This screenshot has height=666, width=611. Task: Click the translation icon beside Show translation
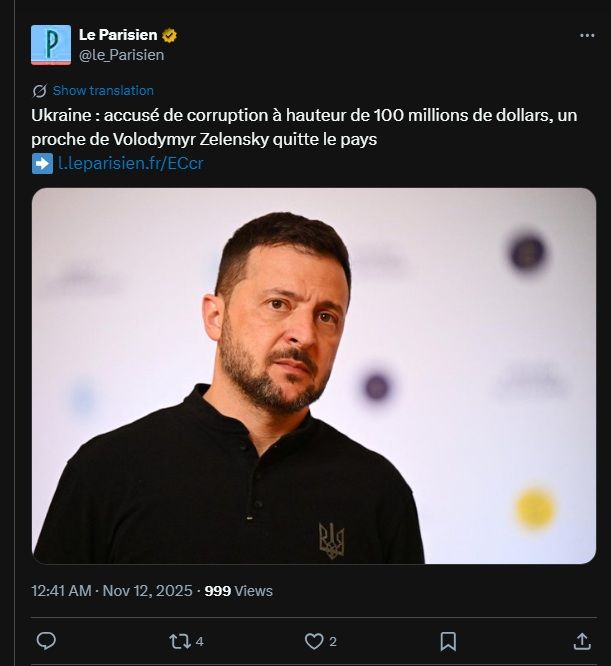coord(40,90)
